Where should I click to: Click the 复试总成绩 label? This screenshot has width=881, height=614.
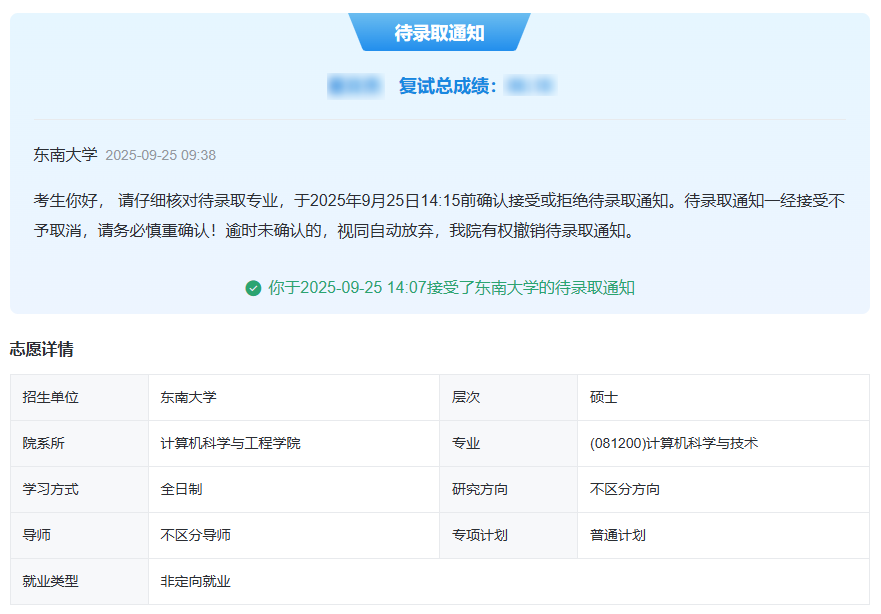coord(447,87)
